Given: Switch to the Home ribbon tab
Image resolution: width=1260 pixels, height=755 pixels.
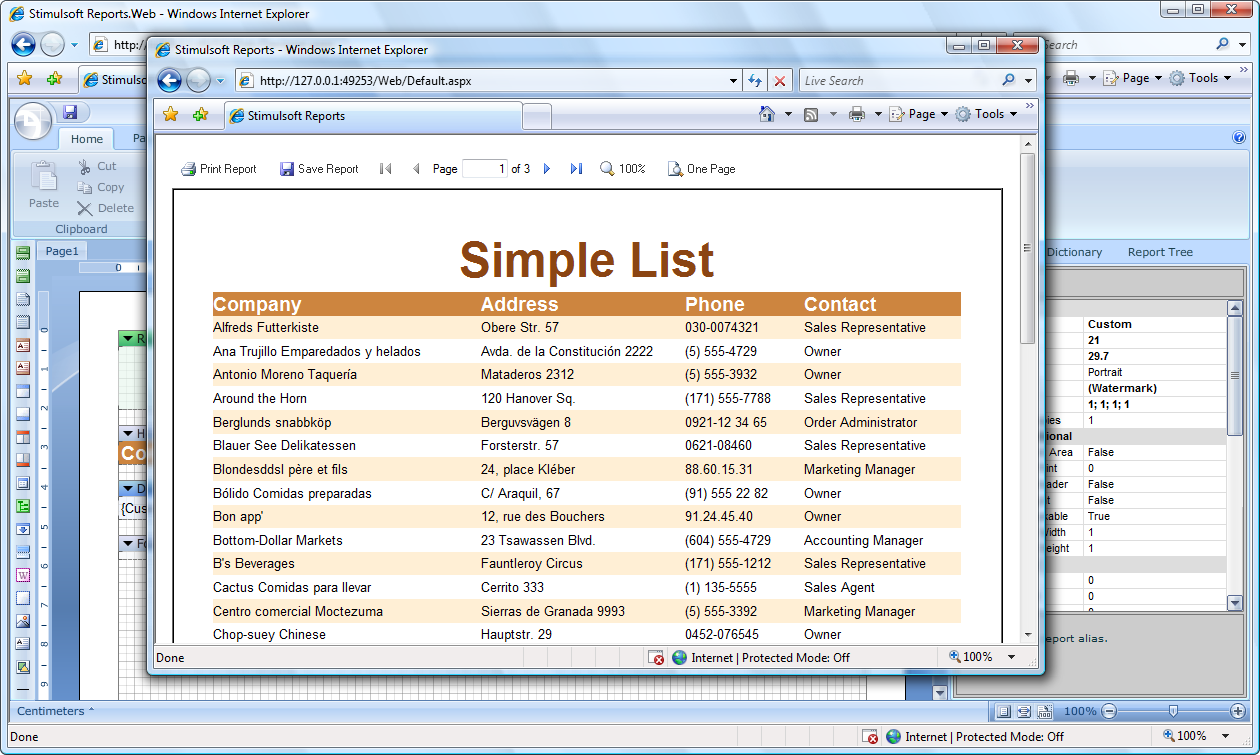Looking at the screenshot, I should (x=87, y=139).
